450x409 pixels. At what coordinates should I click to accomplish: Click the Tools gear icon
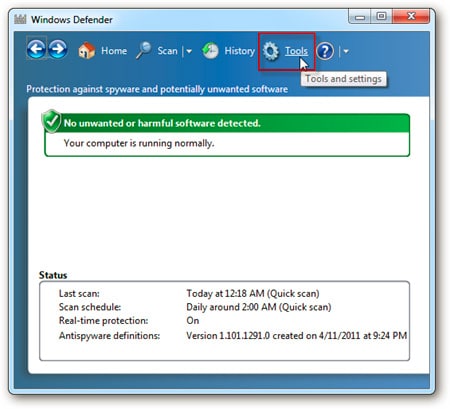pos(270,51)
